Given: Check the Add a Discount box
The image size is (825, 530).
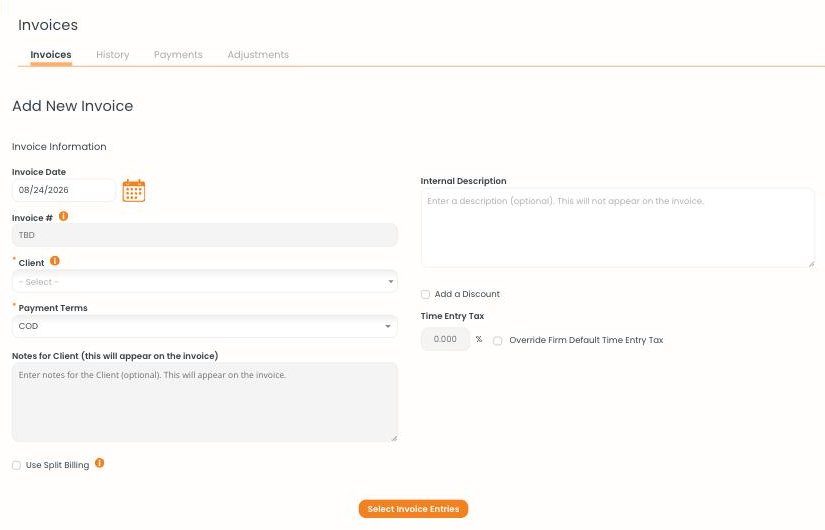Looking at the screenshot, I should coord(425,294).
